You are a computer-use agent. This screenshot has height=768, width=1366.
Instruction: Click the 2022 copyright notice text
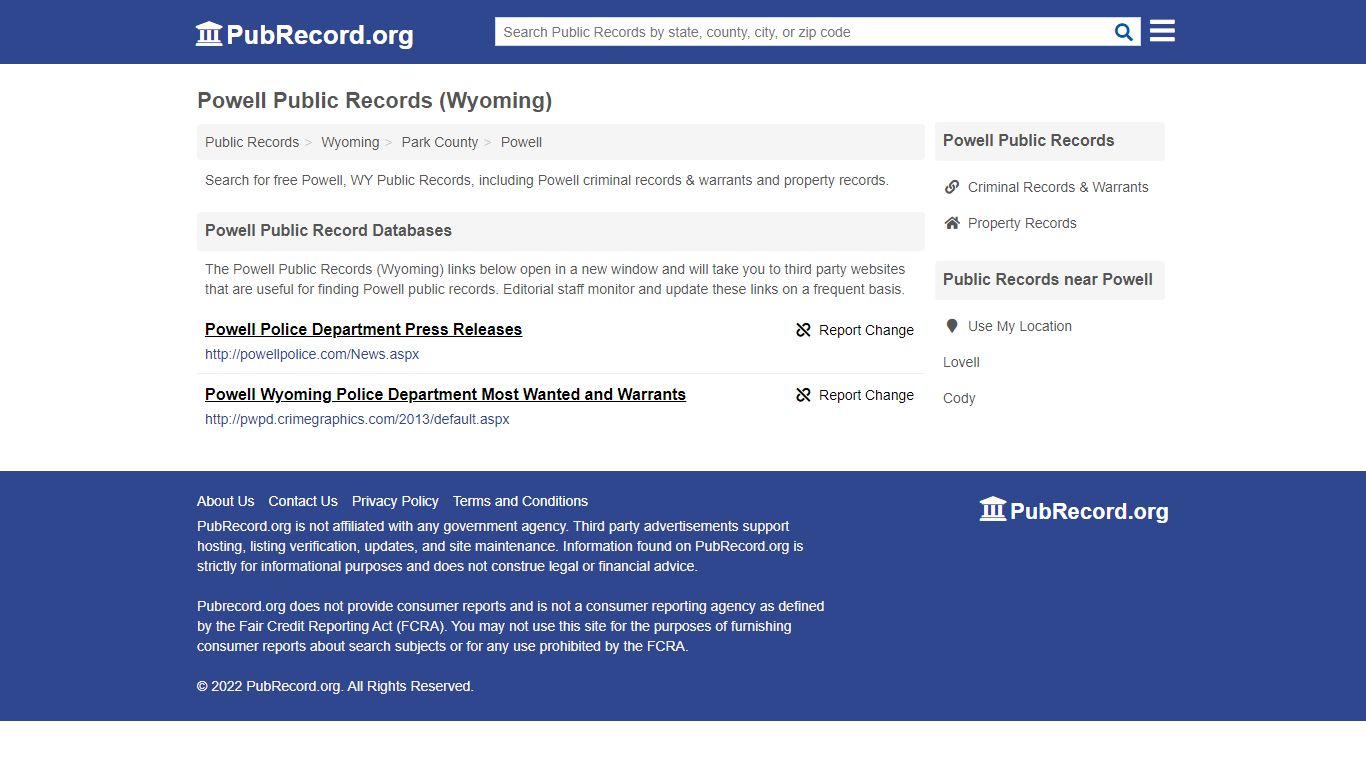335,686
